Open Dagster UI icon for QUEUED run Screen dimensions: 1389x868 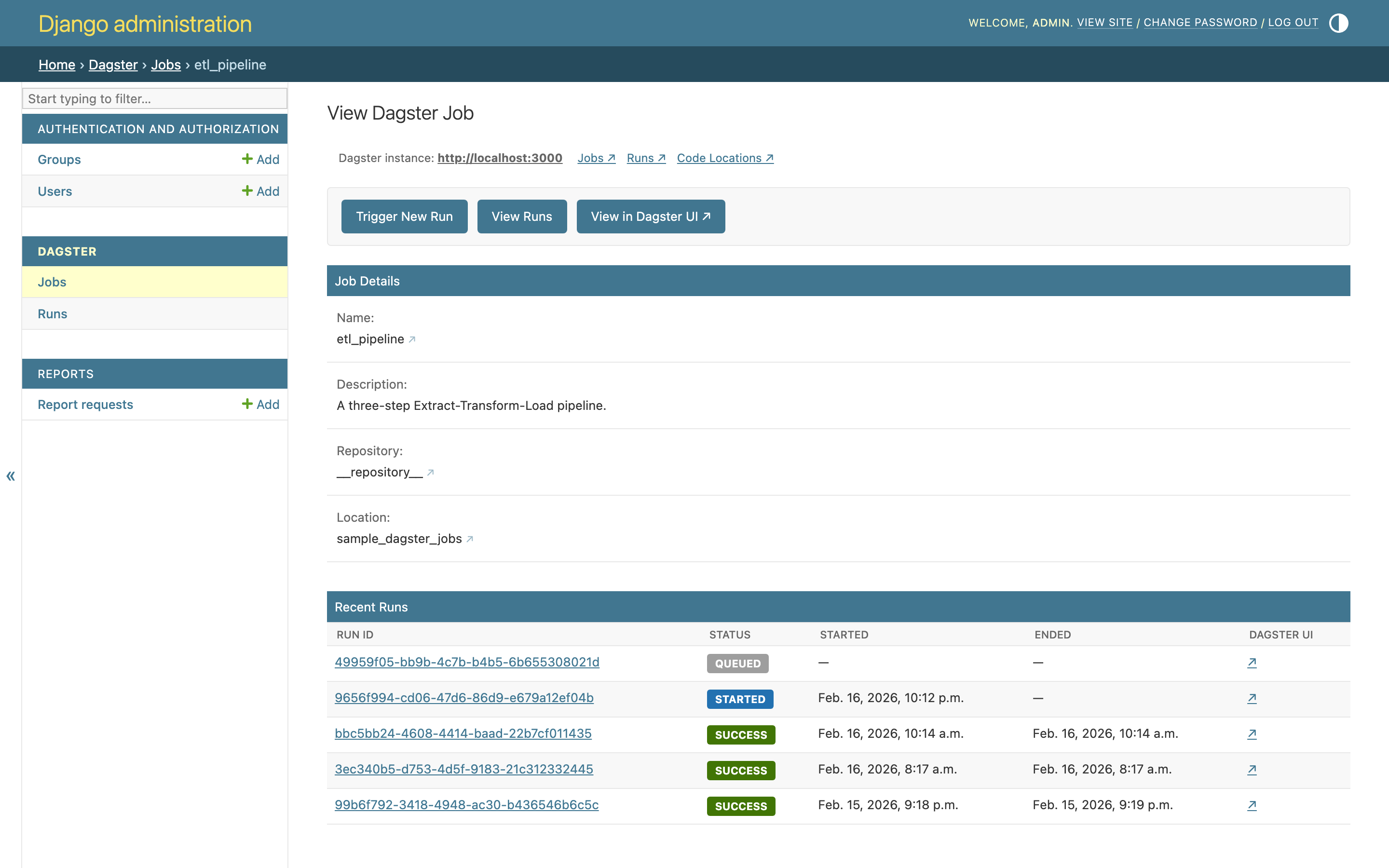click(1252, 663)
